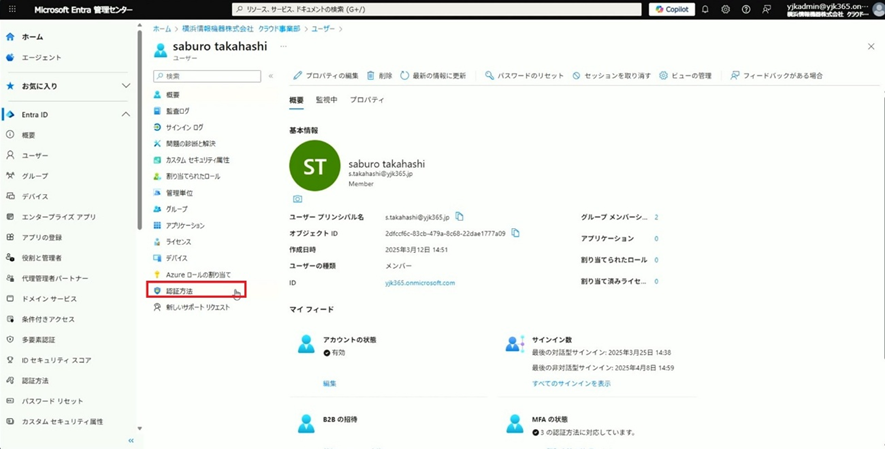Open サインイン ログ in user menu
The height and width of the screenshot is (449, 885).
[184, 127]
